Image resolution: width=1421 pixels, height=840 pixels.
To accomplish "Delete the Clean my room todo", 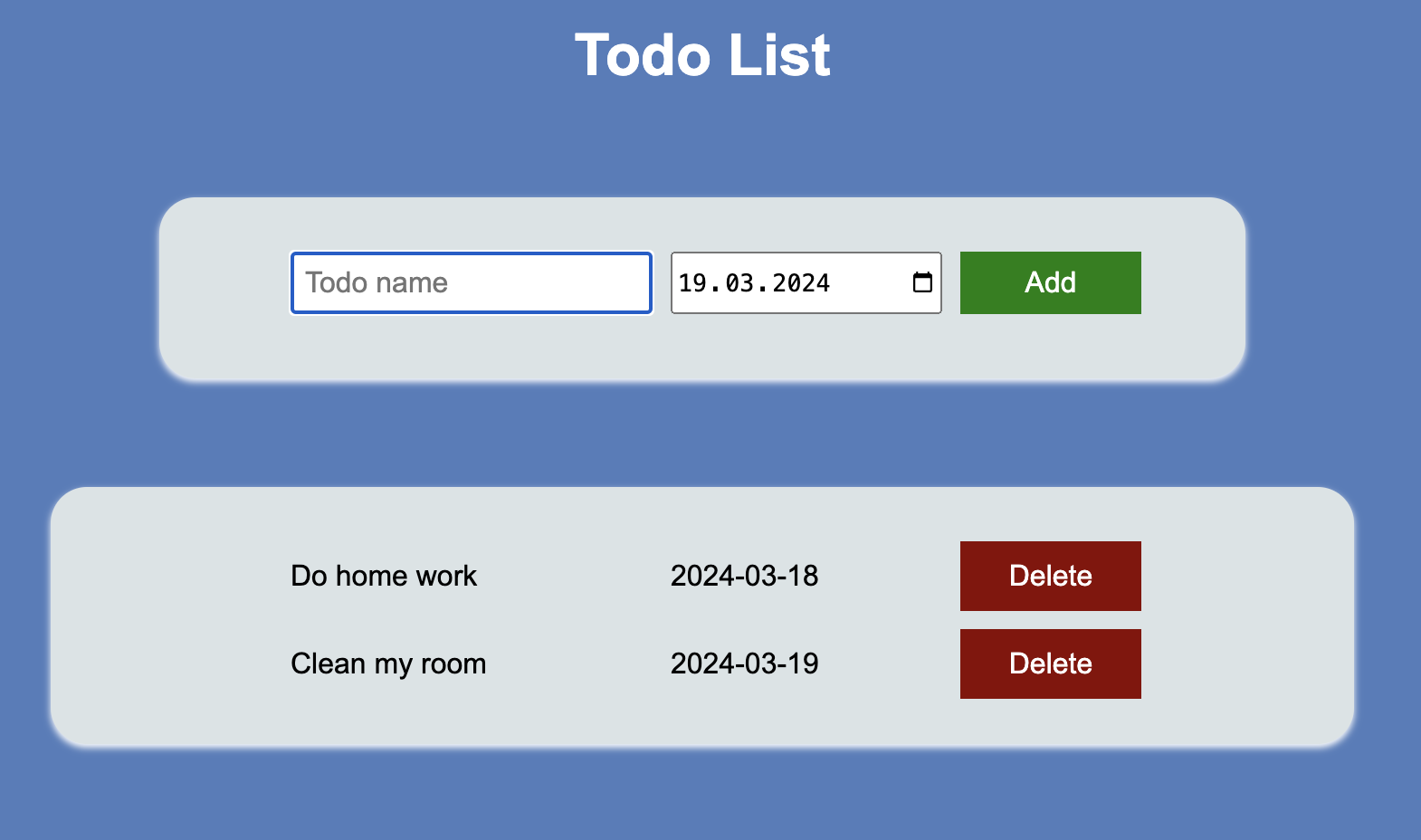I will point(1050,663).
